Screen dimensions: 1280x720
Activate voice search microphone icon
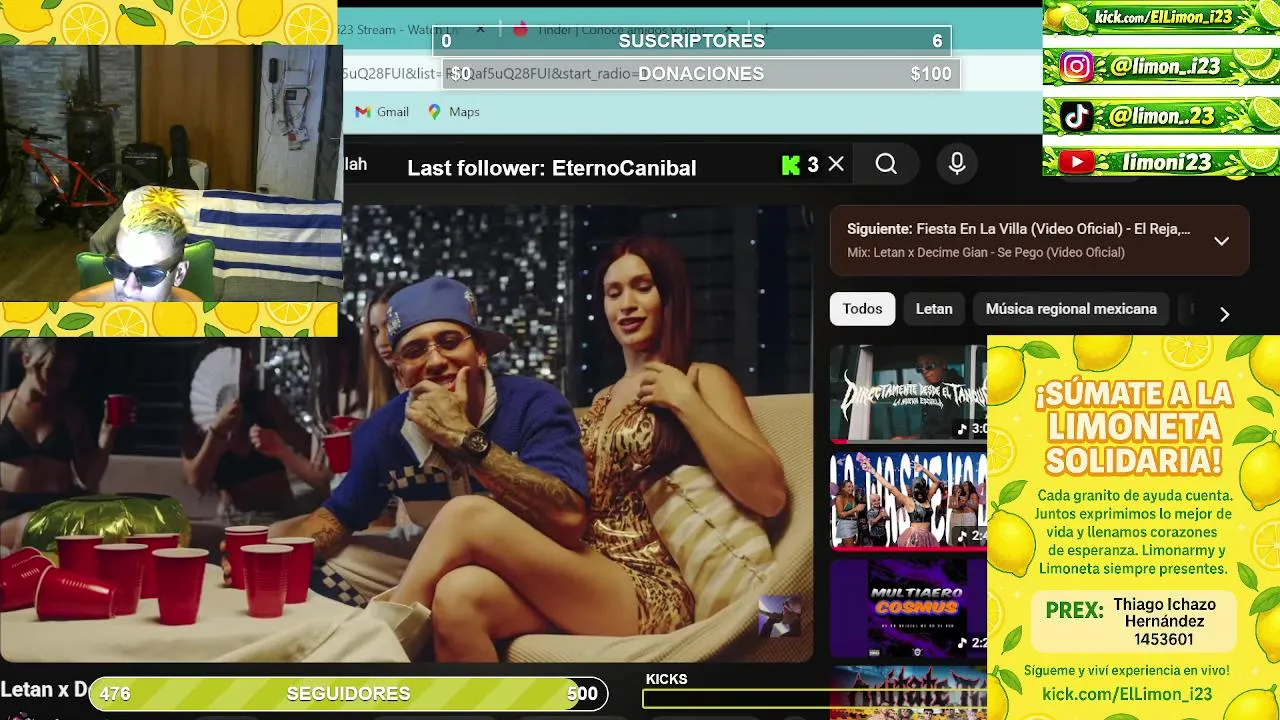(x=957, y=164)
